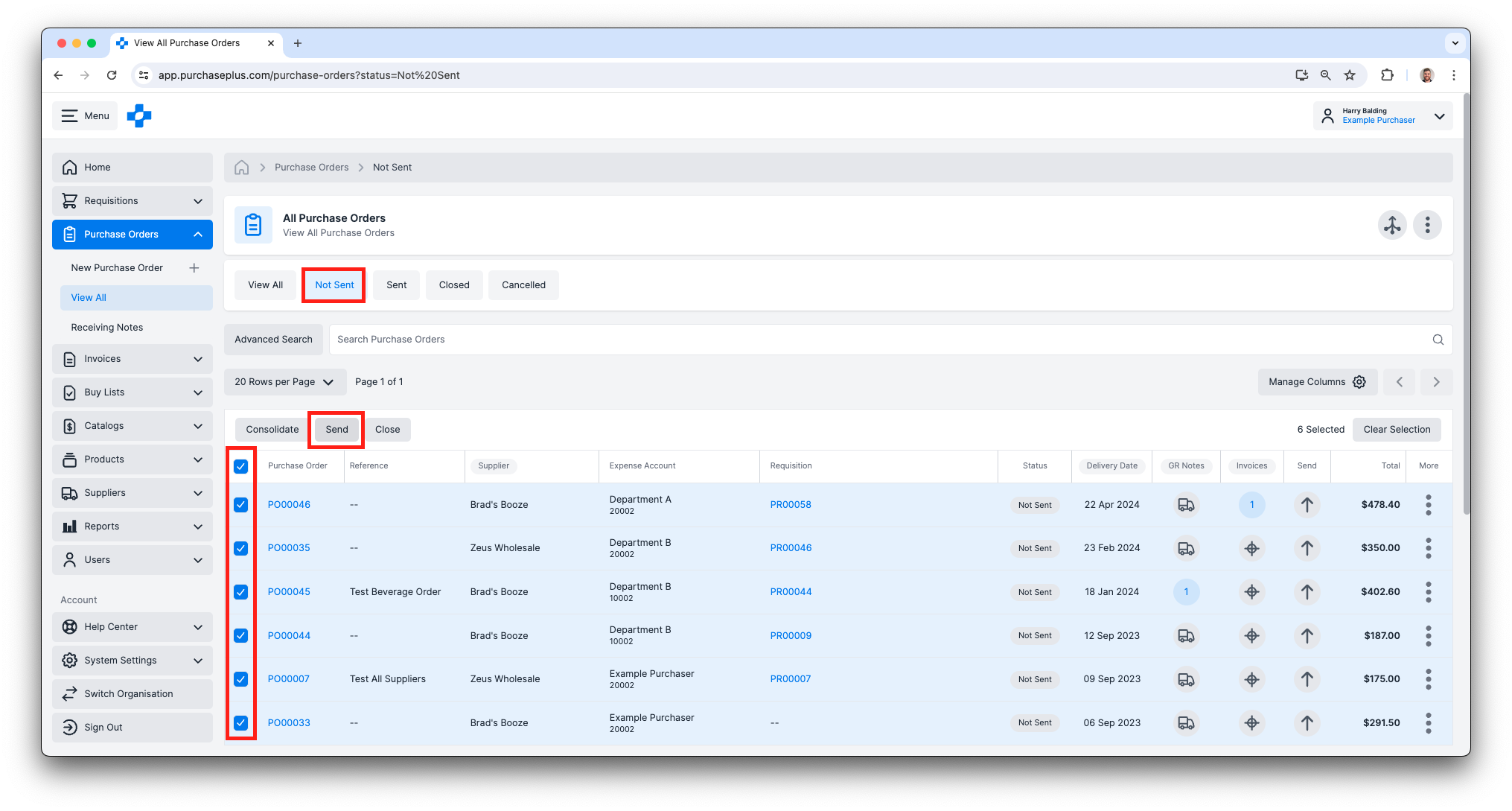Expand the Invoices sidebar section
This screenshot has width=1512, height=811.
coord(133,359)
